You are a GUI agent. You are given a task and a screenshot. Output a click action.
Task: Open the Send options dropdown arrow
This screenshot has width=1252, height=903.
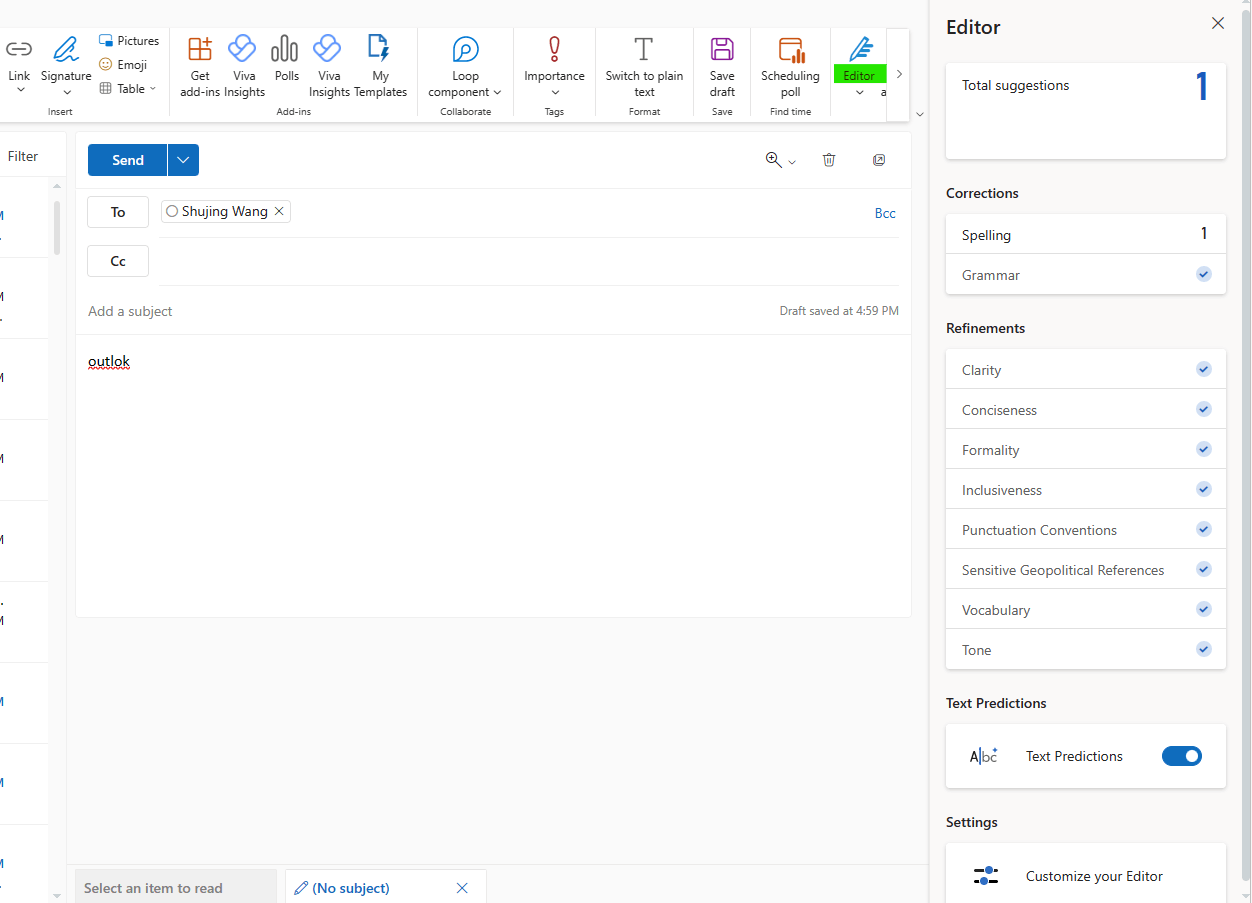click(x=183, y=160)
